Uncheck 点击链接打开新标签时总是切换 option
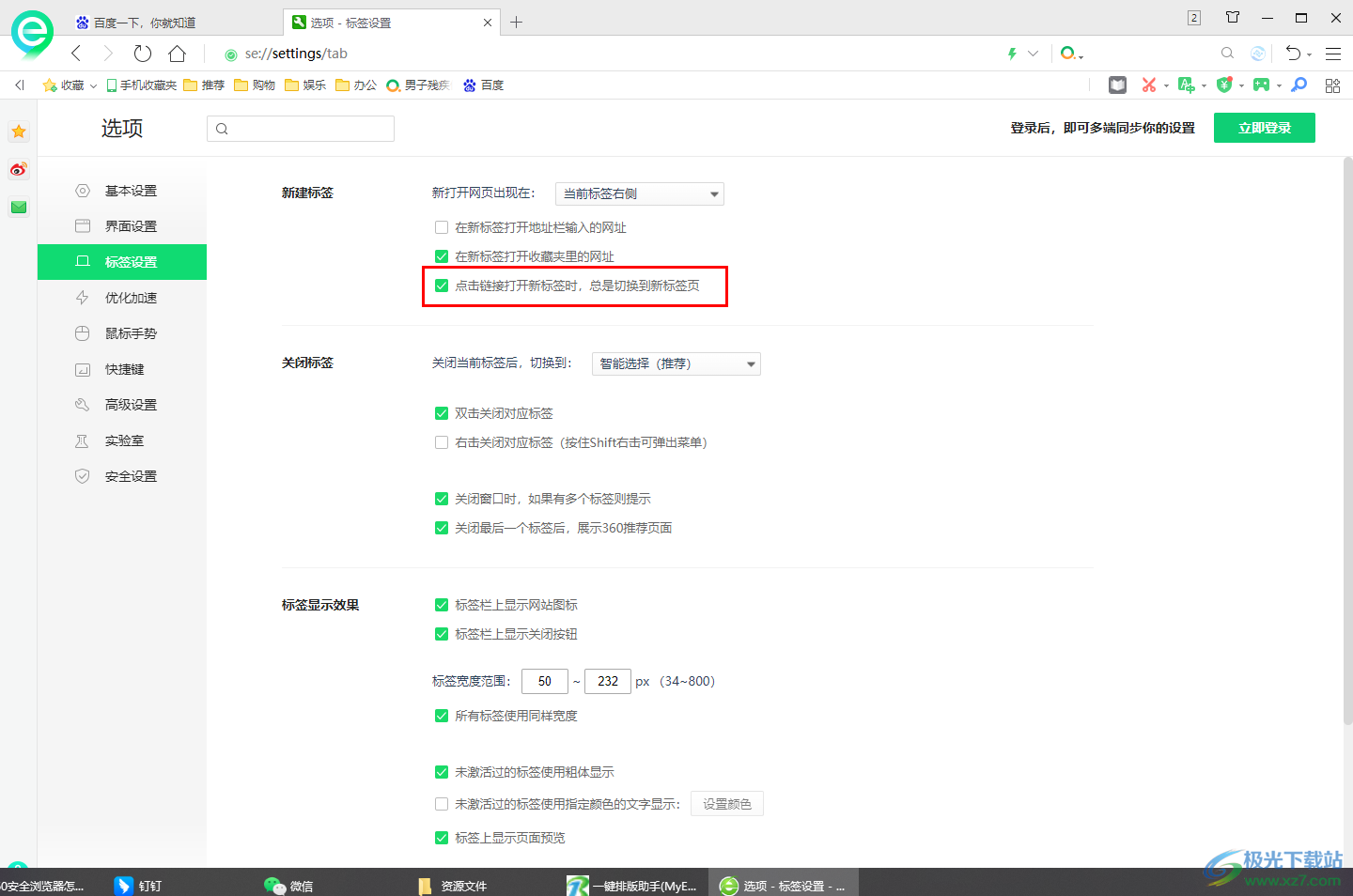Image resolution: width=1353 pixels, height=896 pixels. (x=442, y=286)
